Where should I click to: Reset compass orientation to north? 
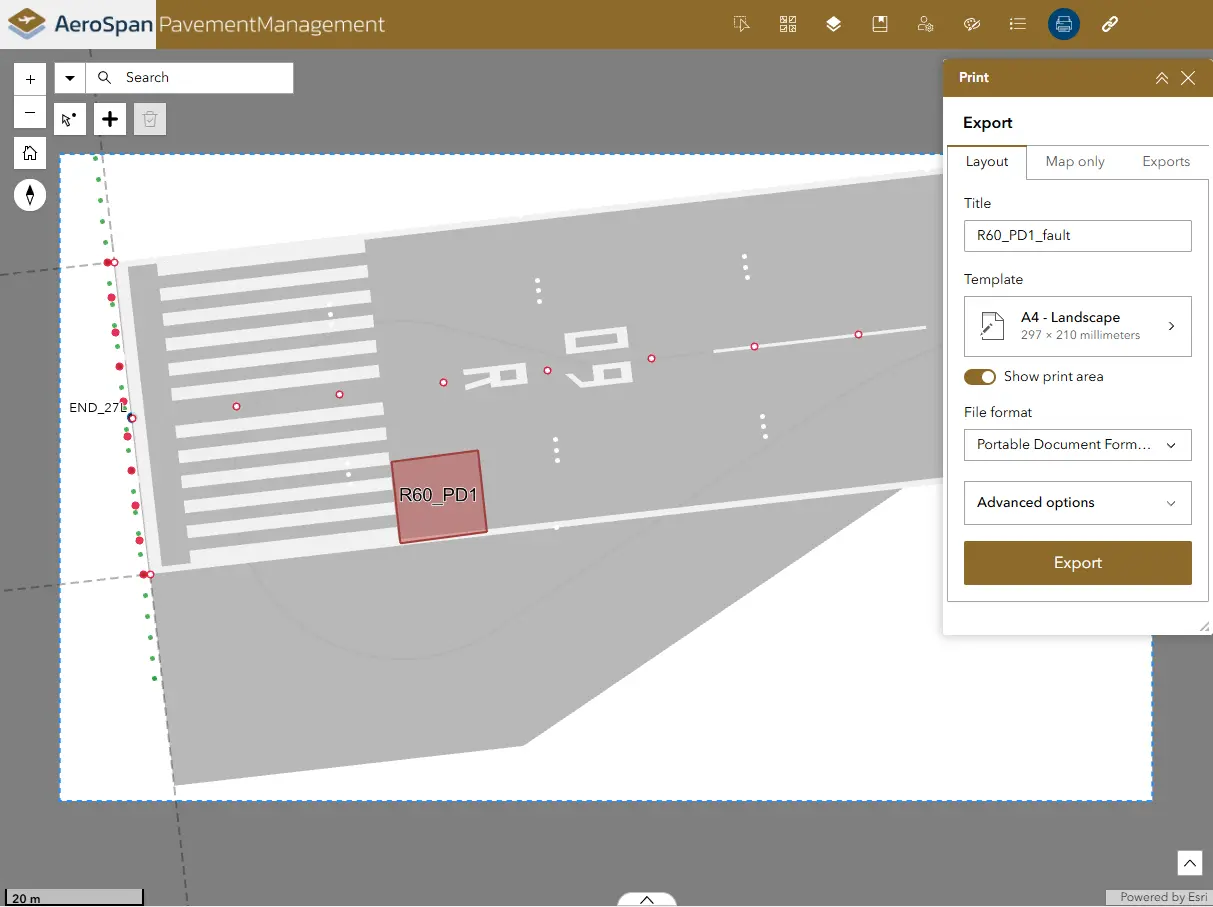[x=30, y=194]
